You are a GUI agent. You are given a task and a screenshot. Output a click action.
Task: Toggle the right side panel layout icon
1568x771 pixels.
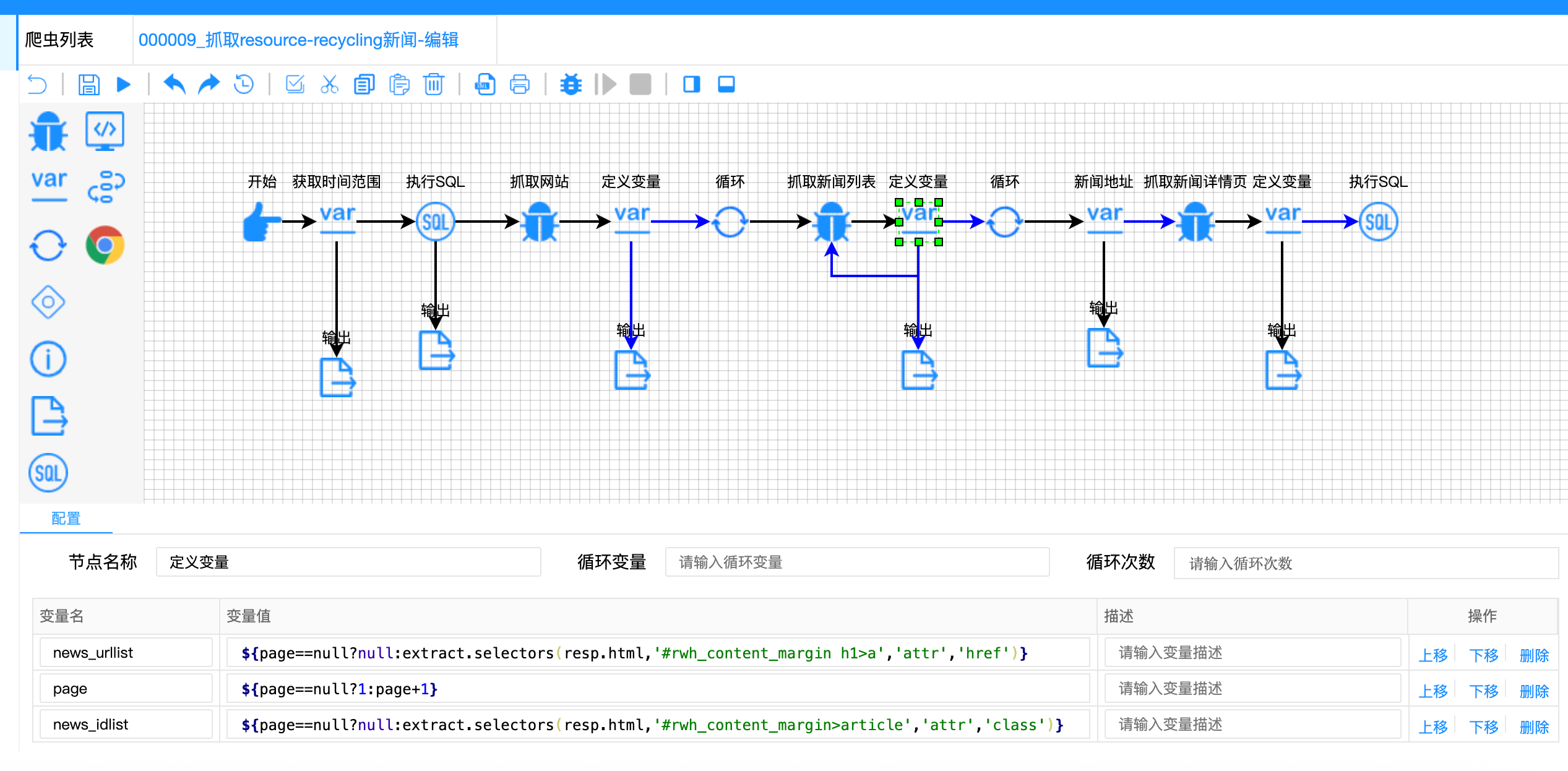(691, 84)
